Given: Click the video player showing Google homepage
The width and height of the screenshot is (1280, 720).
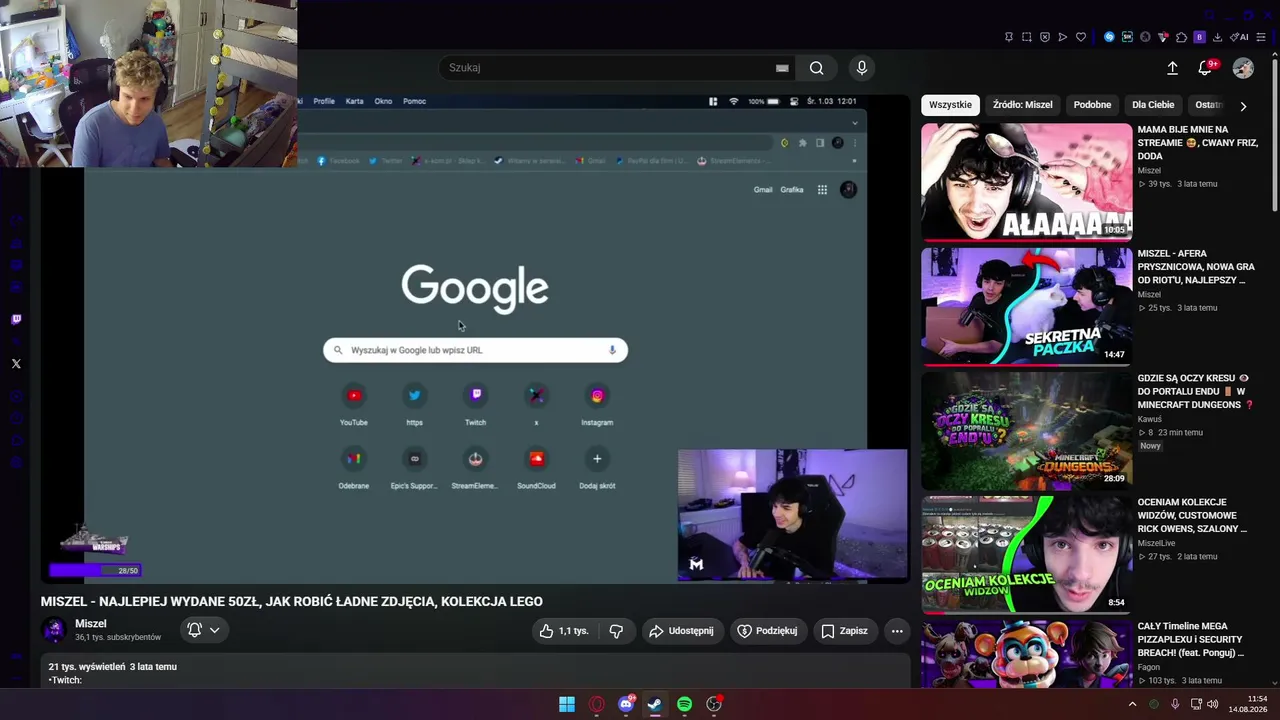Looking at the screenshot, I should [x=475, y=338].
